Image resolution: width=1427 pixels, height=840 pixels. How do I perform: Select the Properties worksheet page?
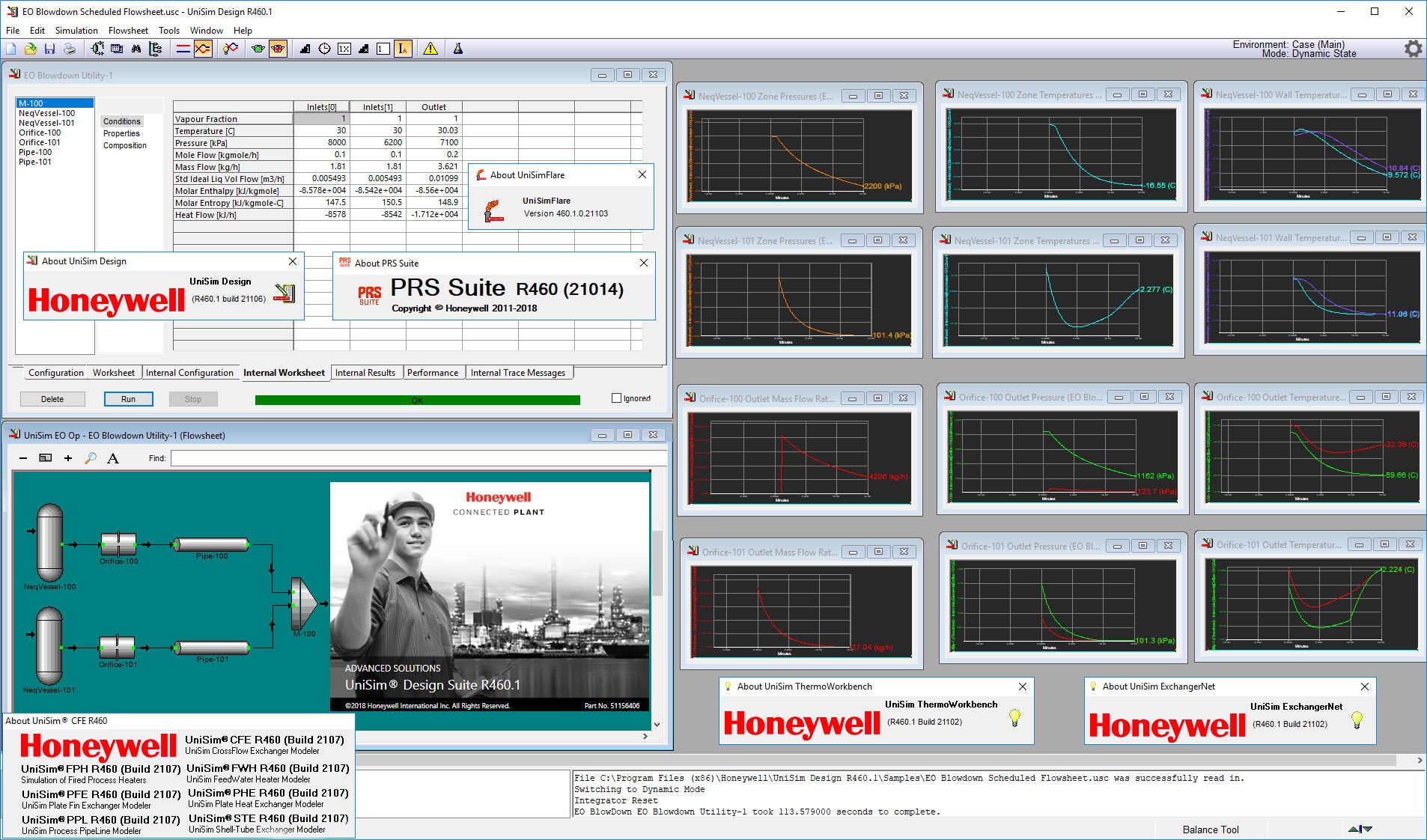pos(121,133)
